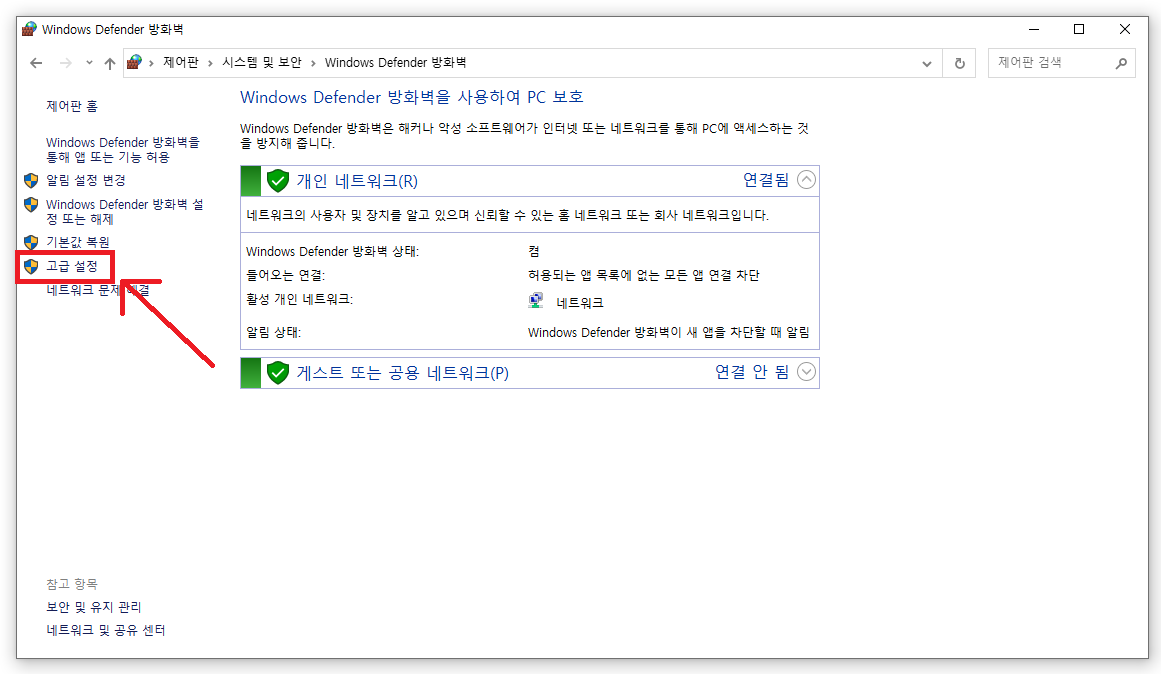Screen dimensions: 1161x674
Task: Click the forward navigation arrow
Action: point(66,63)
